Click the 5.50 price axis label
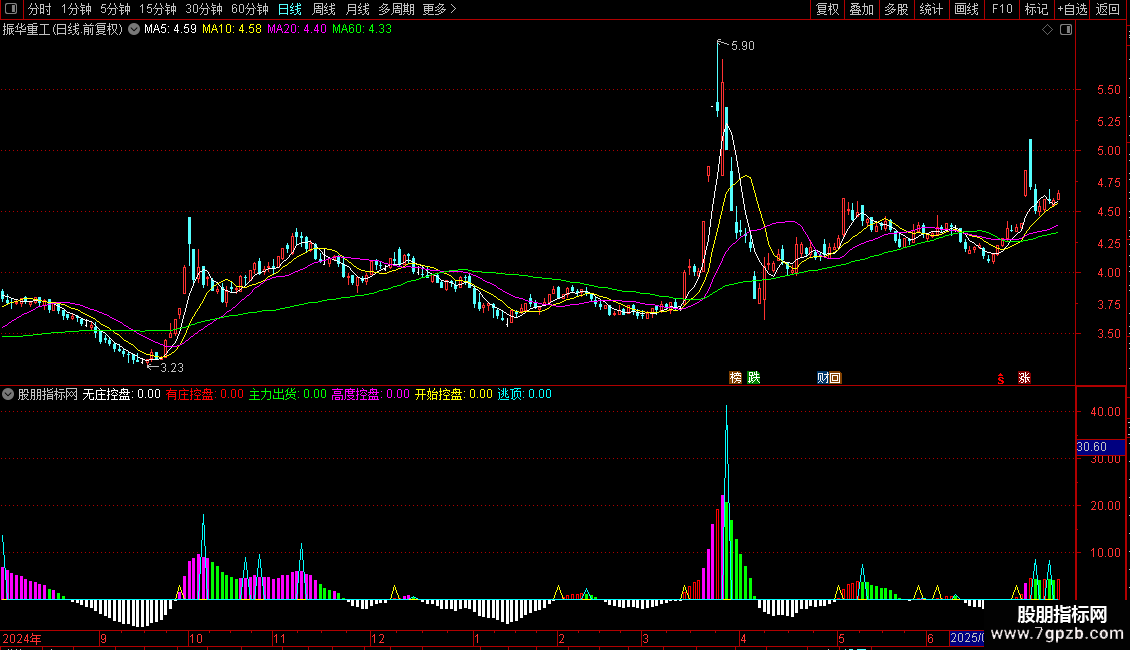The image size is (1130, 650). point(1108,90)
